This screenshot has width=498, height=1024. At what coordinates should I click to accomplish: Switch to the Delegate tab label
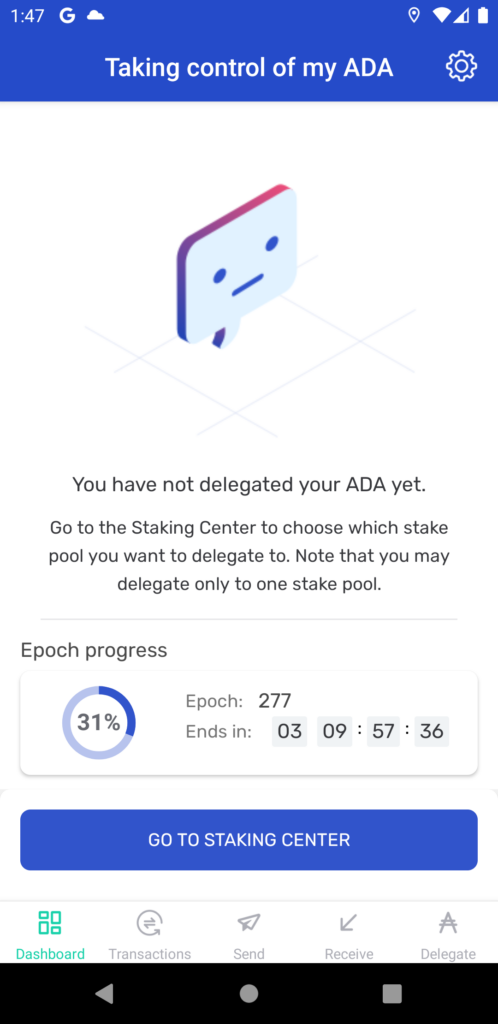pos(448,954)
